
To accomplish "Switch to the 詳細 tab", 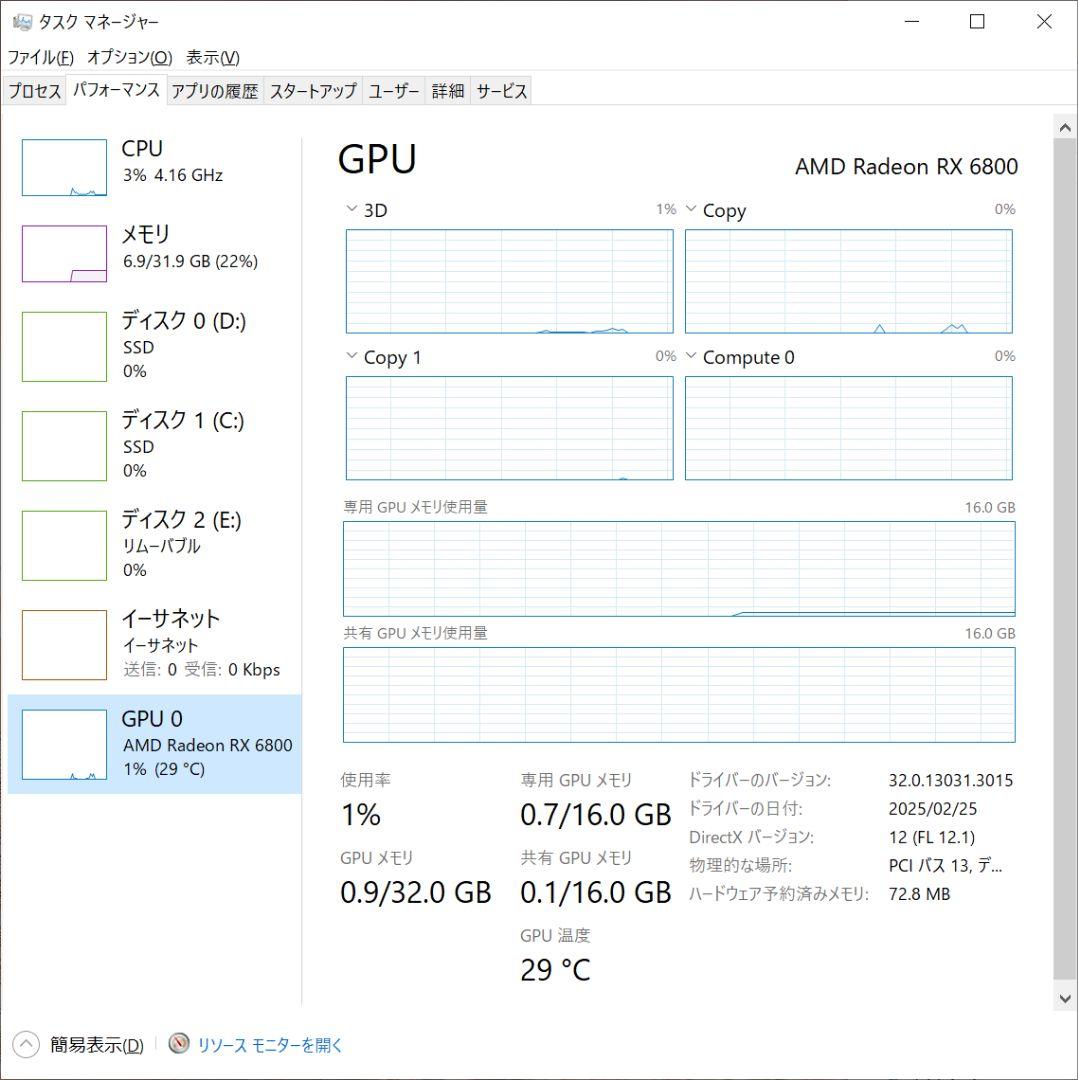I will pyautogui.click(x=448, y=91).
